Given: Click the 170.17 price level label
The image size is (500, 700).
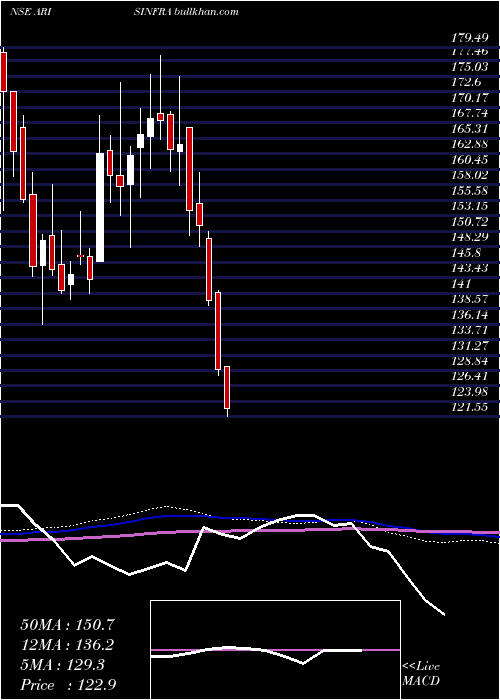Looking at the screenshot, I should 470,98.
